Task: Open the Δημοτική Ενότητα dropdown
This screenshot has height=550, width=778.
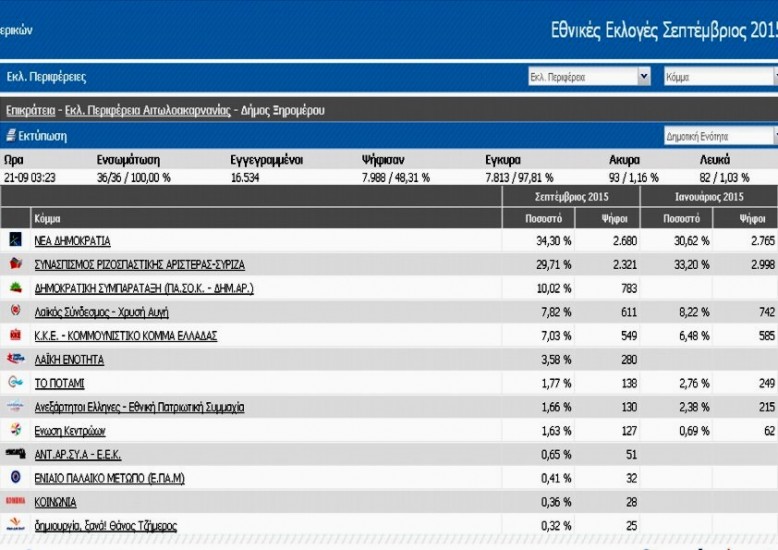Action: click(x=721, y=136)
